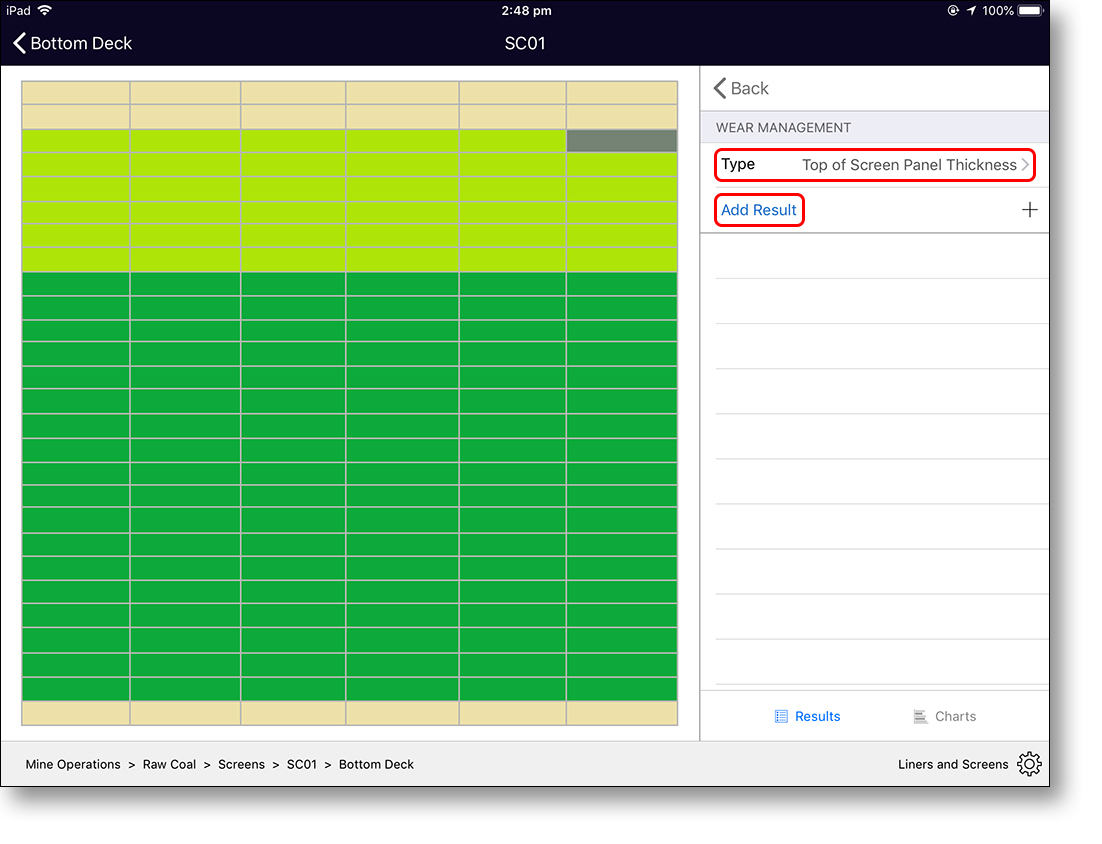Tap the rotation lock status icon

[x=953, y=11]
